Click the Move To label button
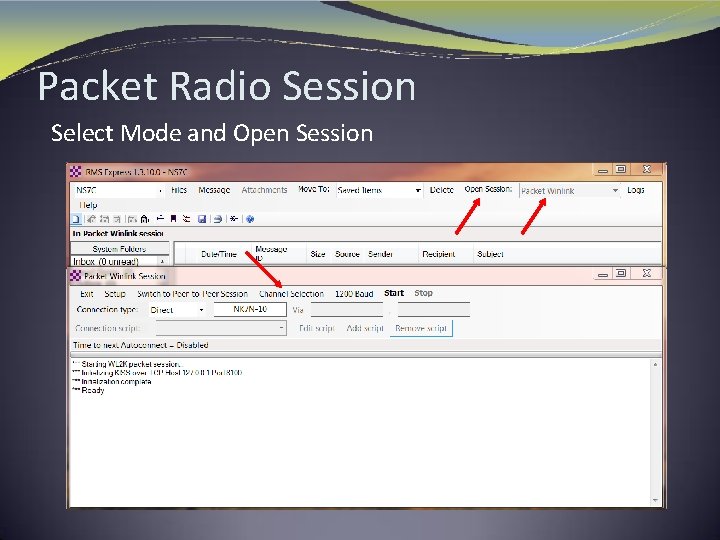720x540 pixels. pyautogui.click(x=314, y=189)
